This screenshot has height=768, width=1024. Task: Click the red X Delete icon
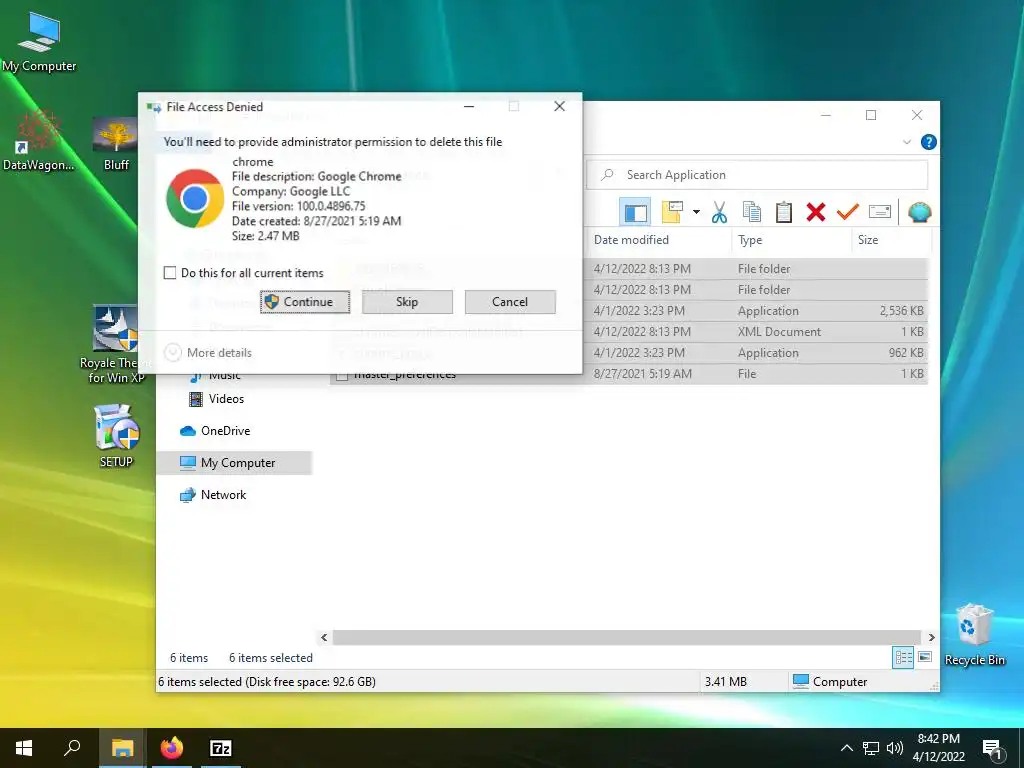click(x=816, y=212)
